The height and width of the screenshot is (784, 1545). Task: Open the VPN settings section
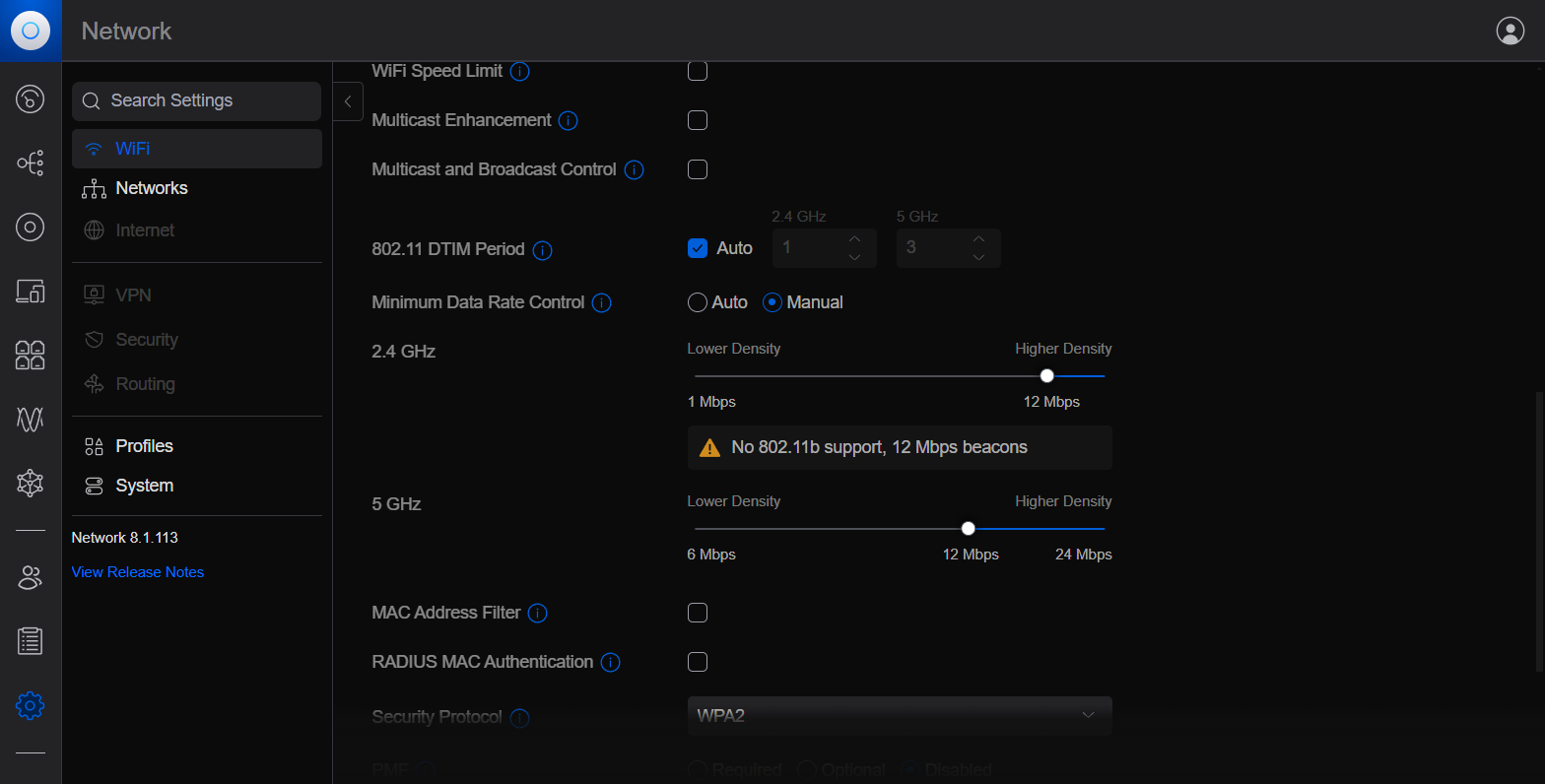[x=197, y=295]
